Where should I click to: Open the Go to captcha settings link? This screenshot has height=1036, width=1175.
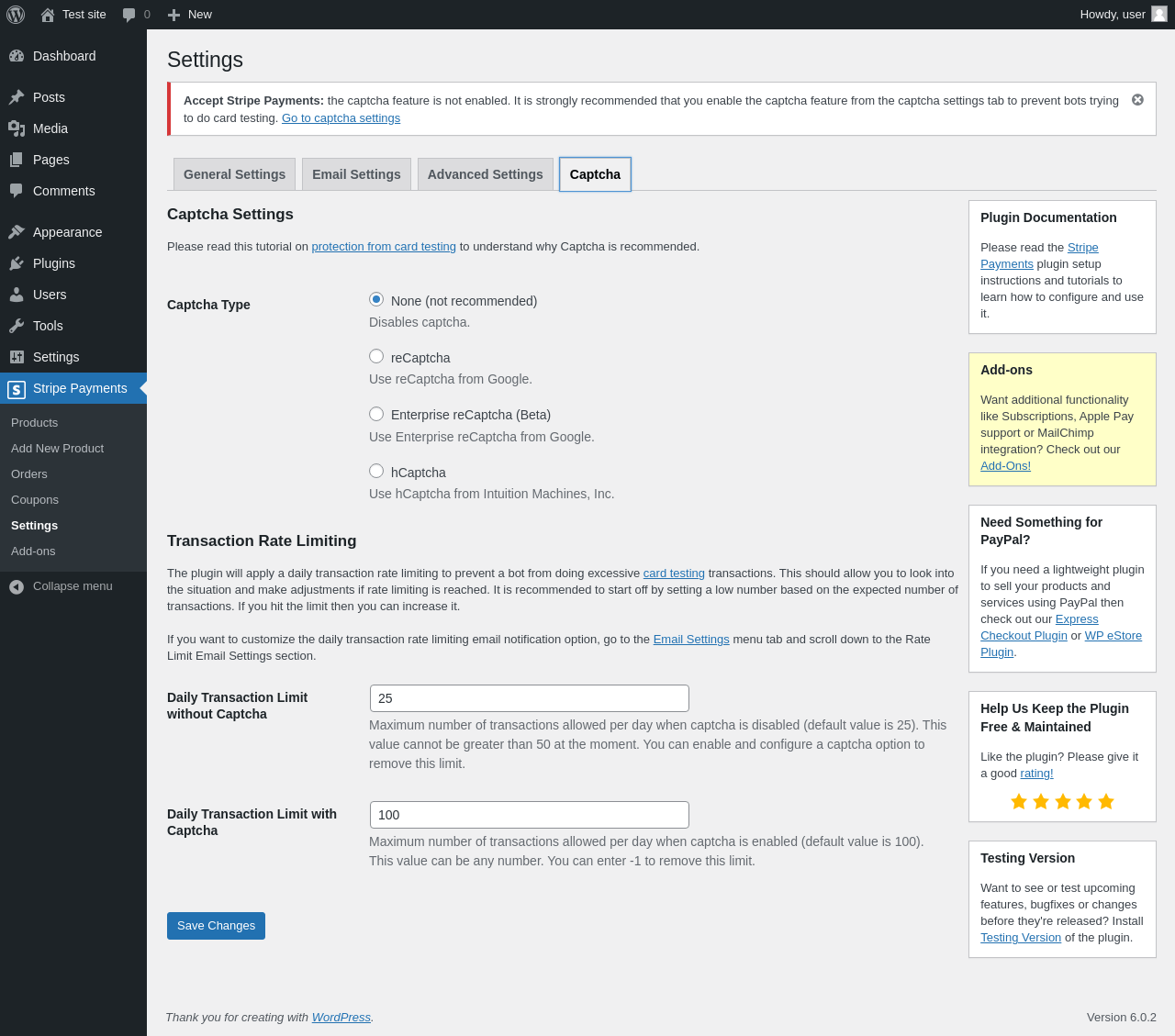[341, 118]
